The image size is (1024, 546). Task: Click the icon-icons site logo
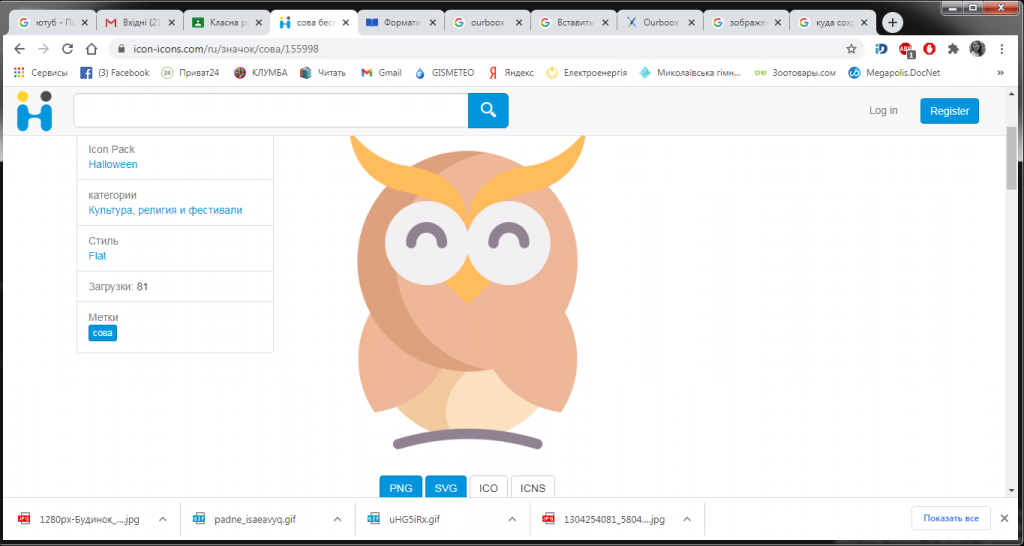34,111
